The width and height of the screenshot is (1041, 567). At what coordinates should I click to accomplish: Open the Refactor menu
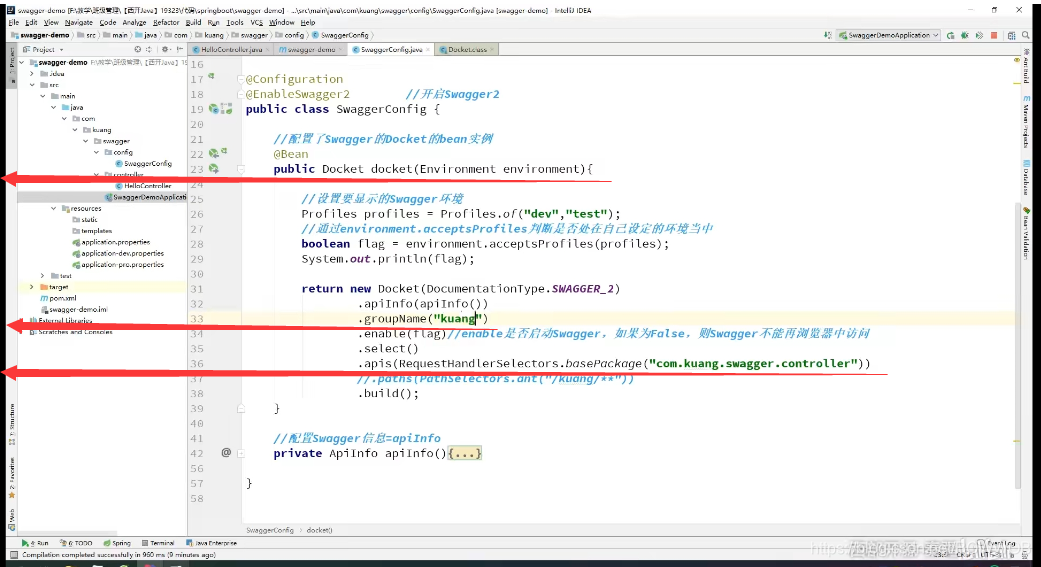(166, 23)
